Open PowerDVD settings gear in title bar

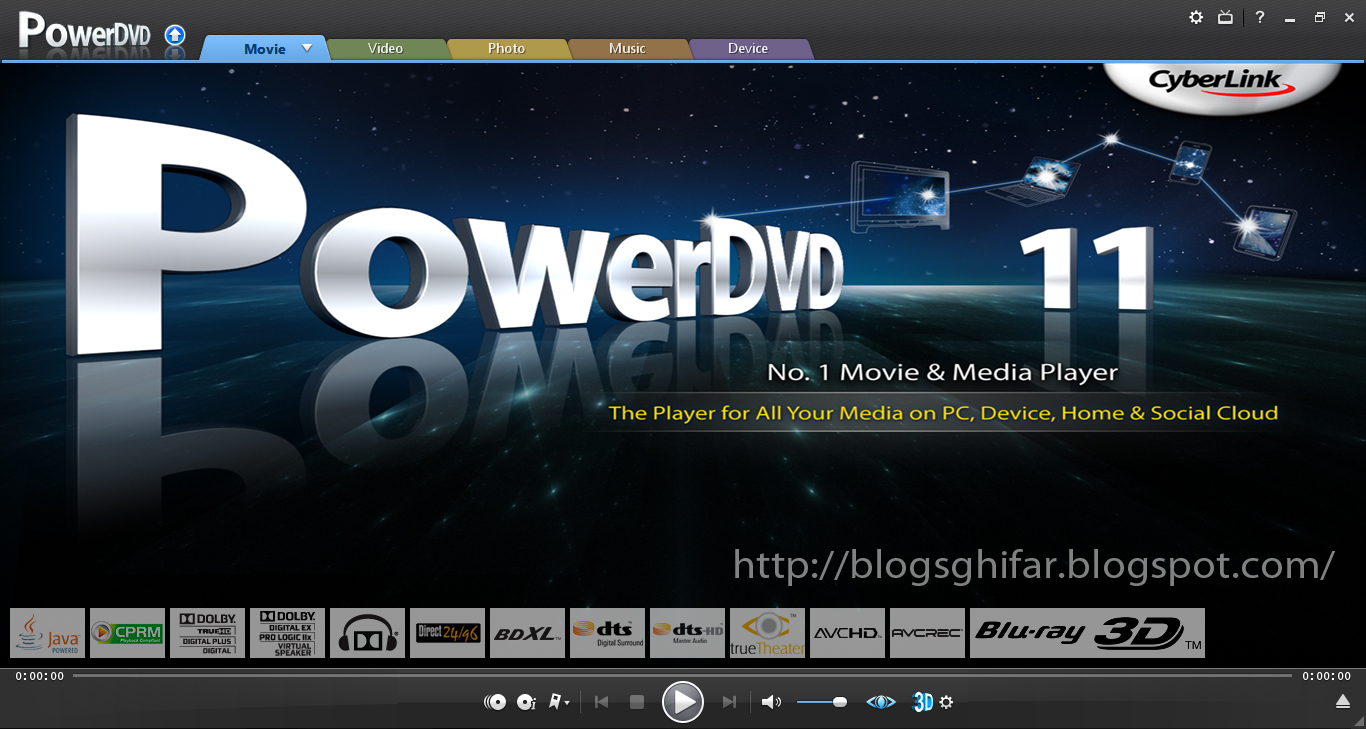[1196, 17]
